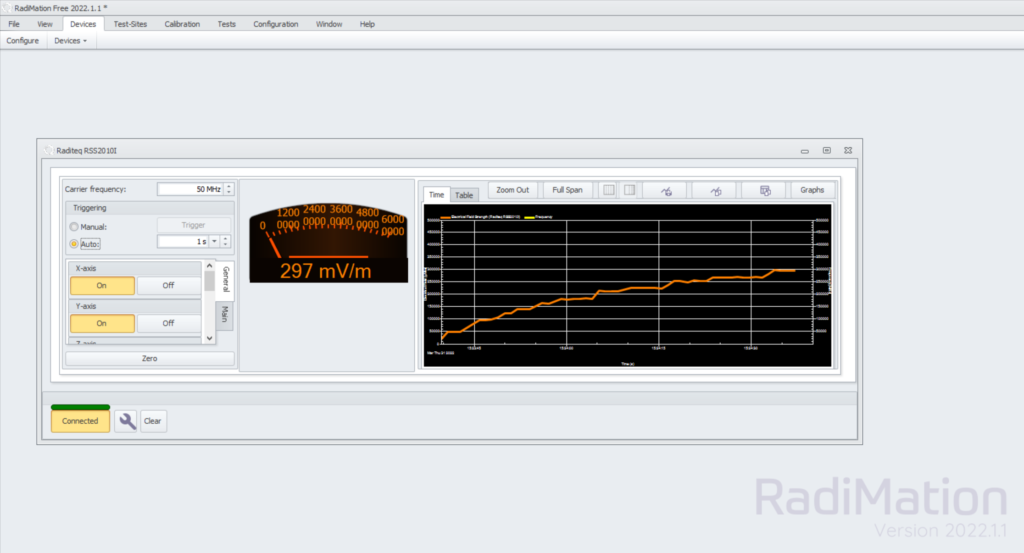Turn X-axis Off

coord(168,285)
